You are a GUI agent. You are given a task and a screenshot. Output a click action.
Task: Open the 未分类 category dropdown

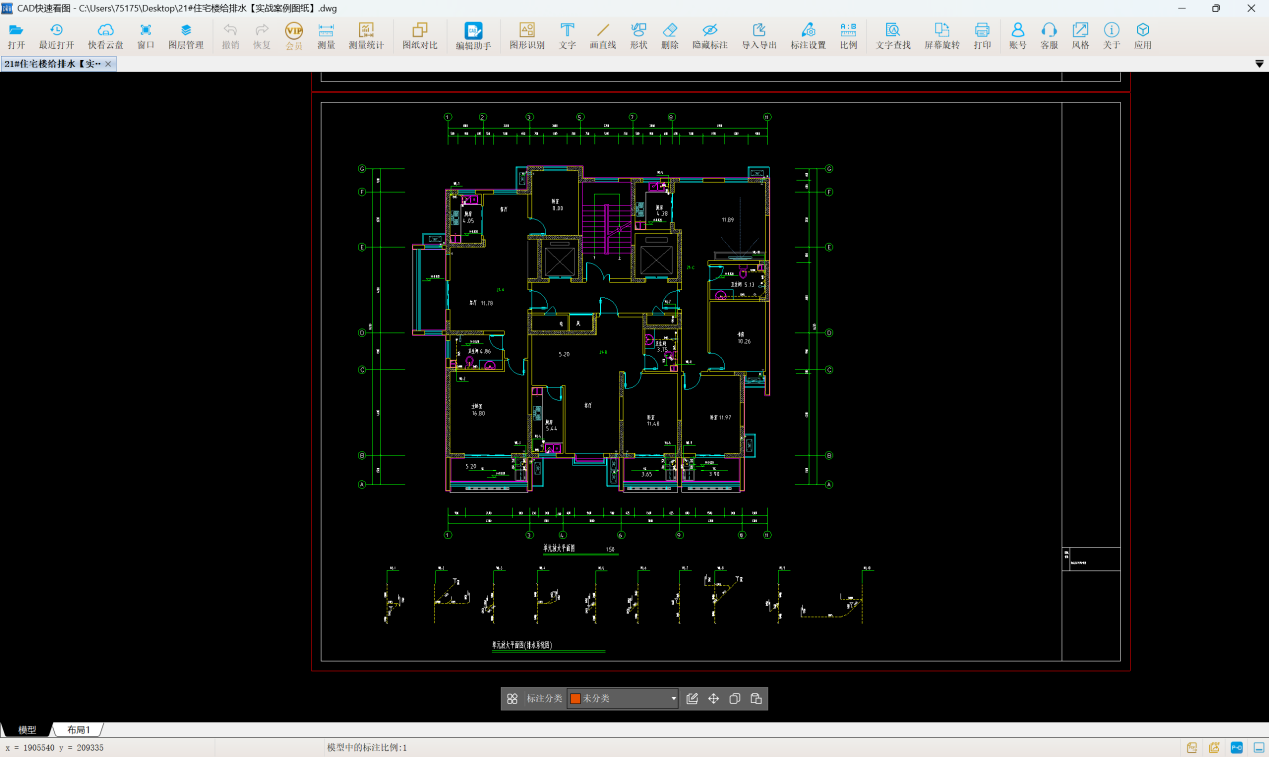623,699
